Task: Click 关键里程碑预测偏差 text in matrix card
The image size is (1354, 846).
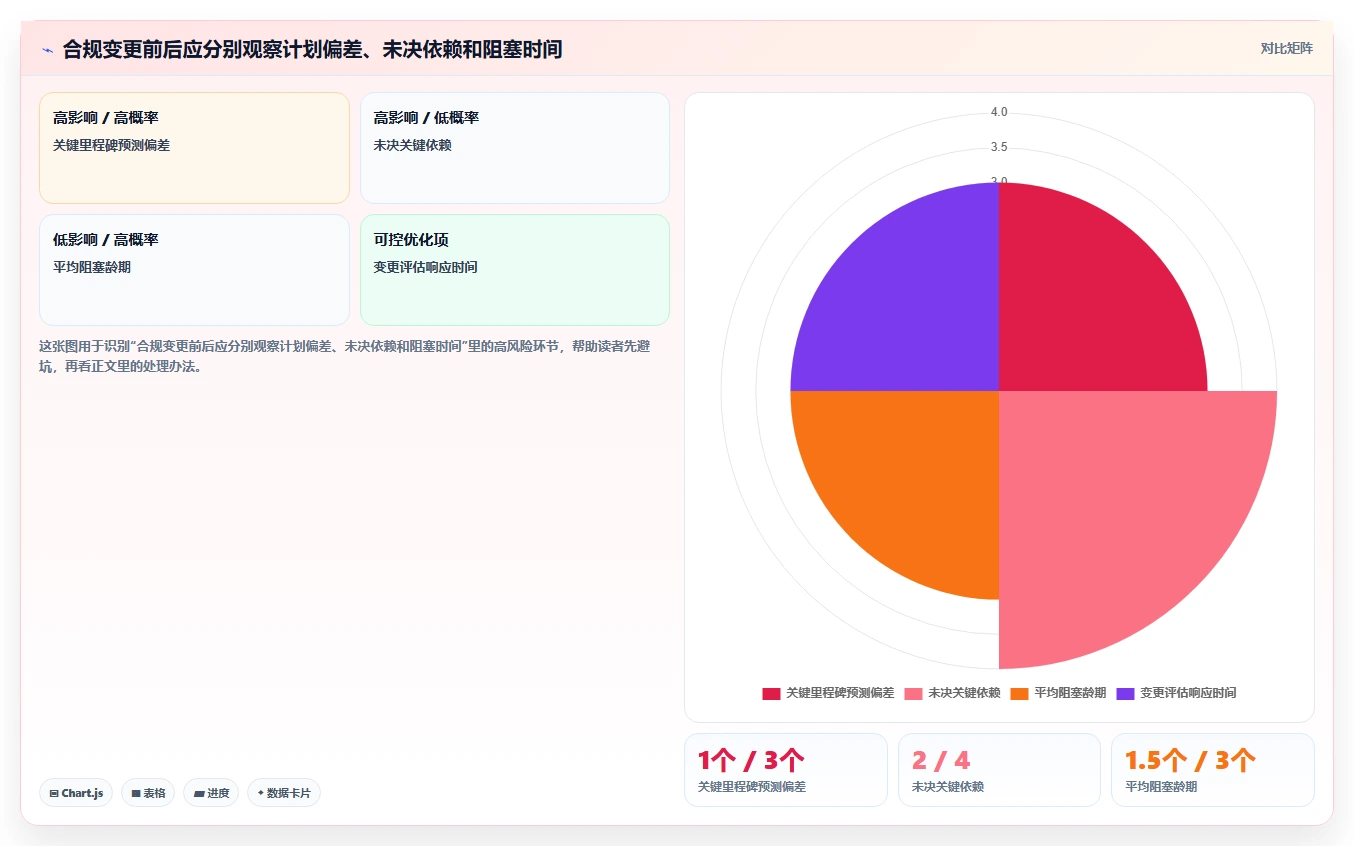Action: (x=111, y=145)
